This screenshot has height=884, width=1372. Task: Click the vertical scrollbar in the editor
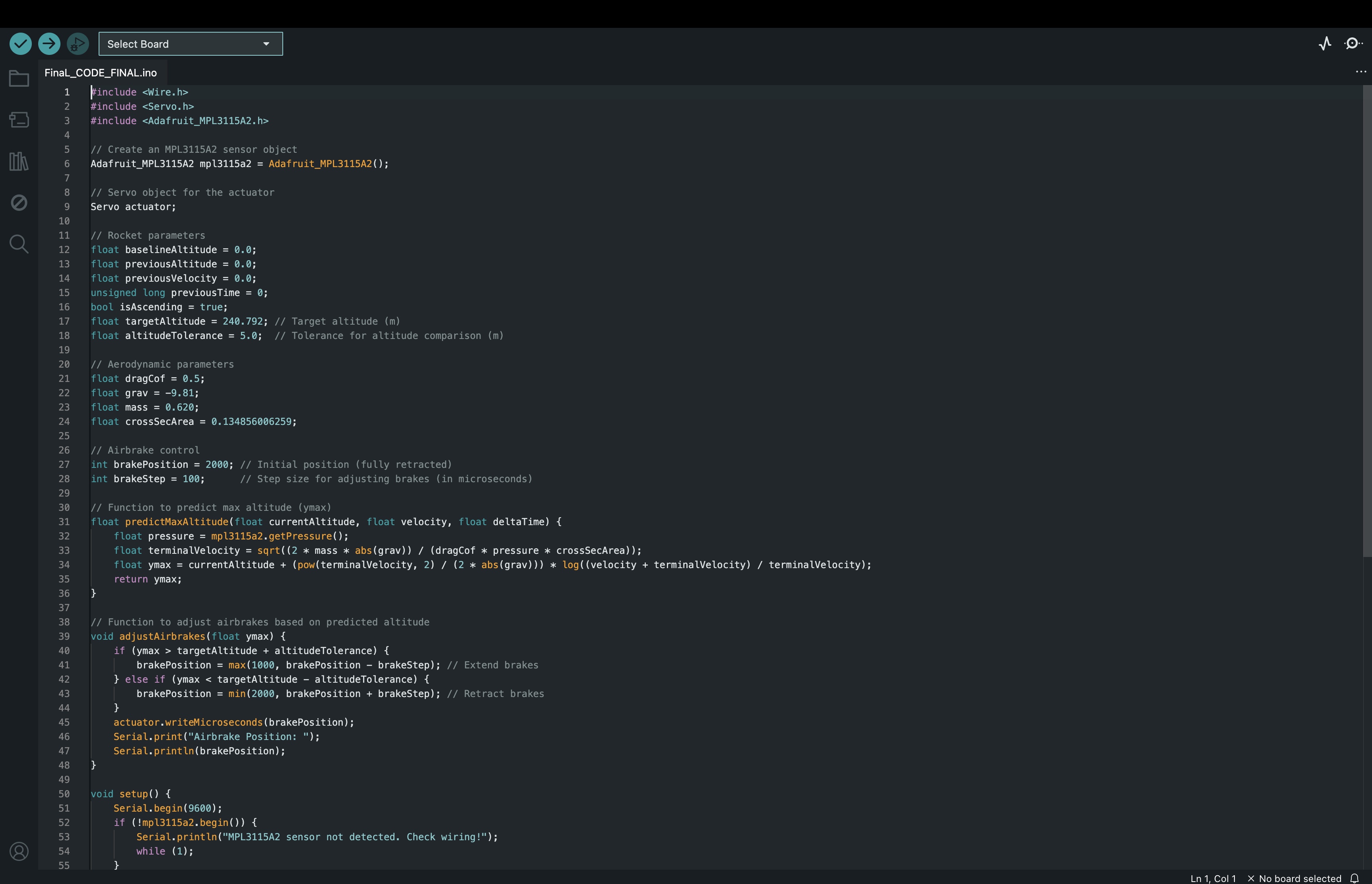click(x=1367, y=321)
